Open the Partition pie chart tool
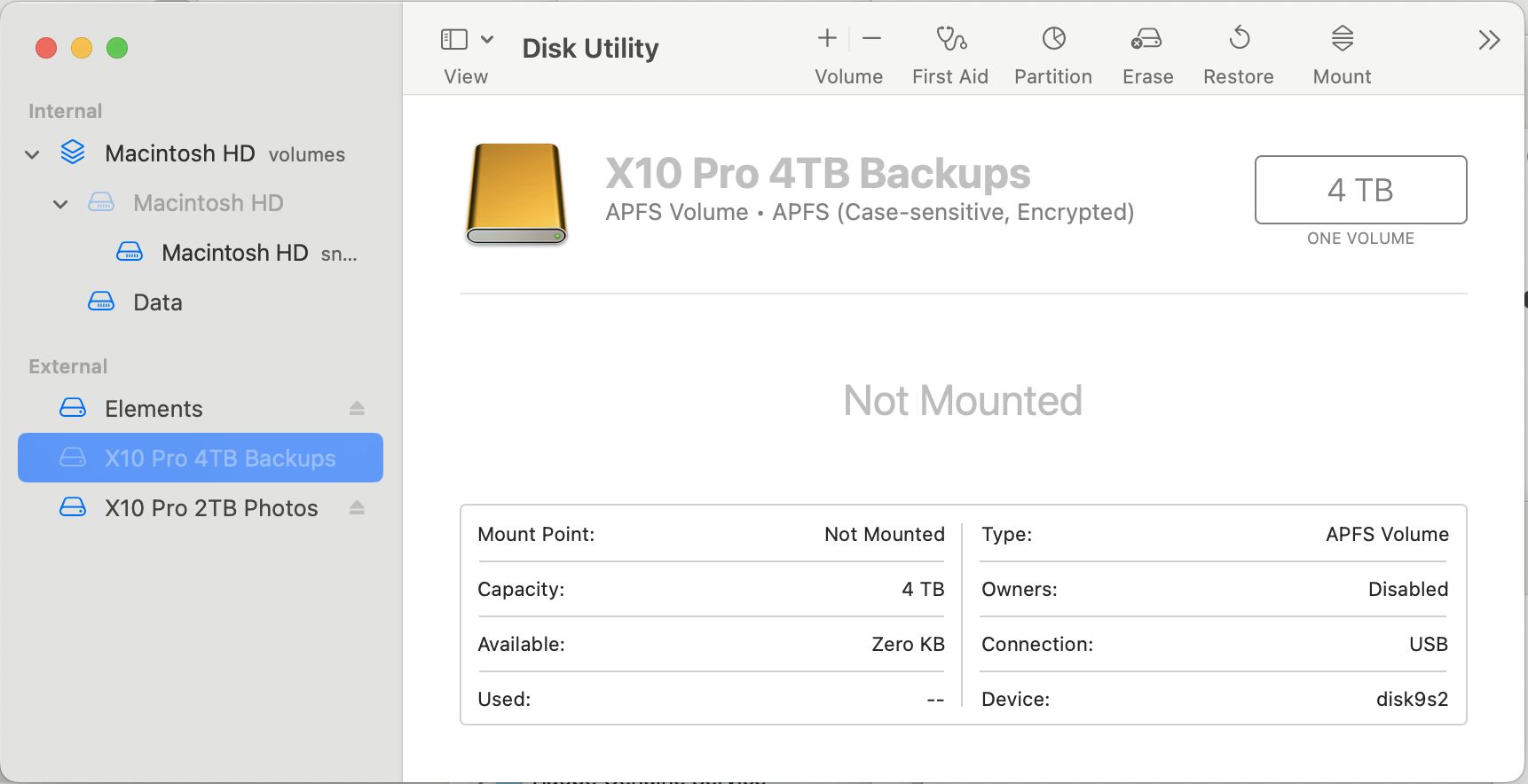 (1053, 39)
